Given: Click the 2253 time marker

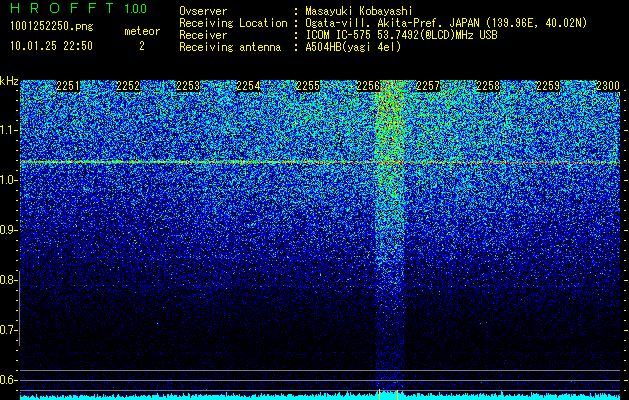Looking at the screenshot, I should coord(188,86).
